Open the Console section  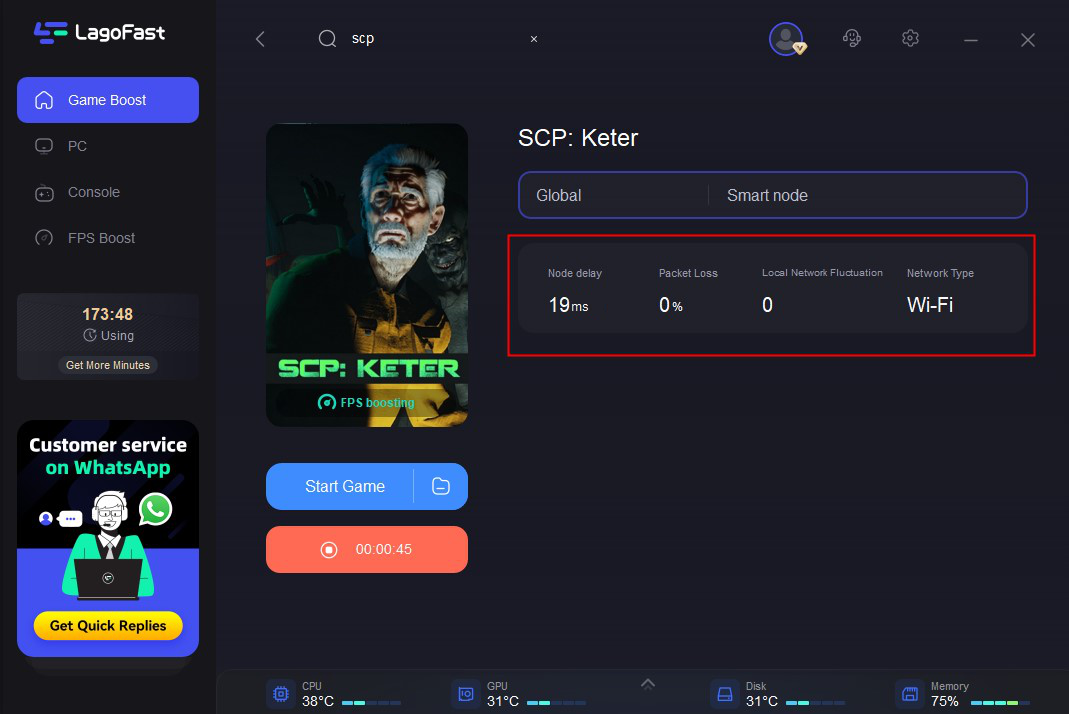coord(108,192)
